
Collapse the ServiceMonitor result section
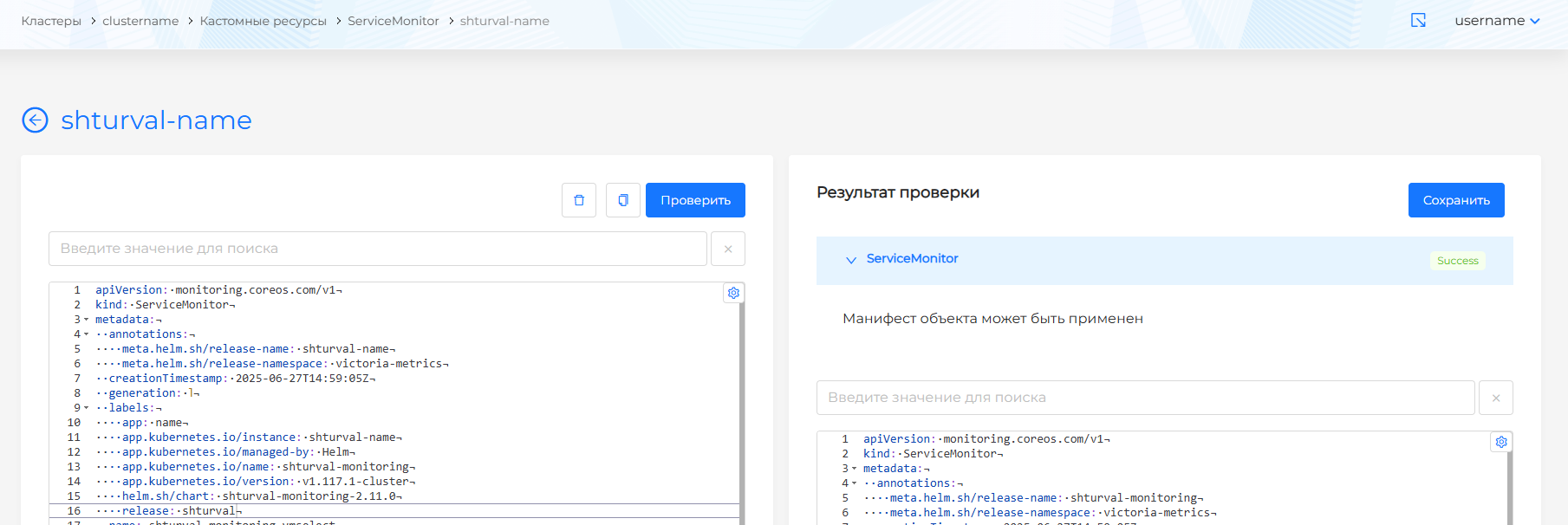point(850,260)
